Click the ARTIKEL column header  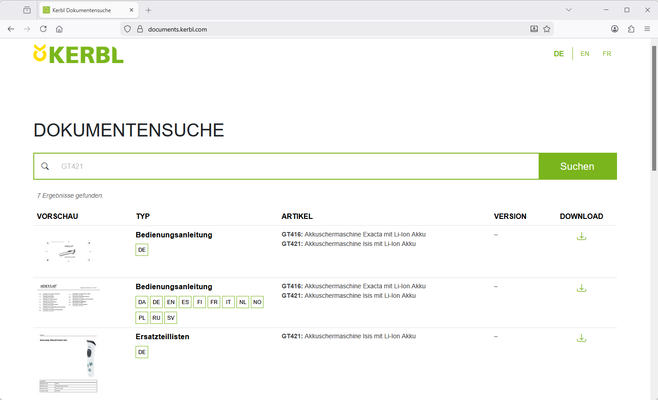pyautogui.click(x=297, y=216)
